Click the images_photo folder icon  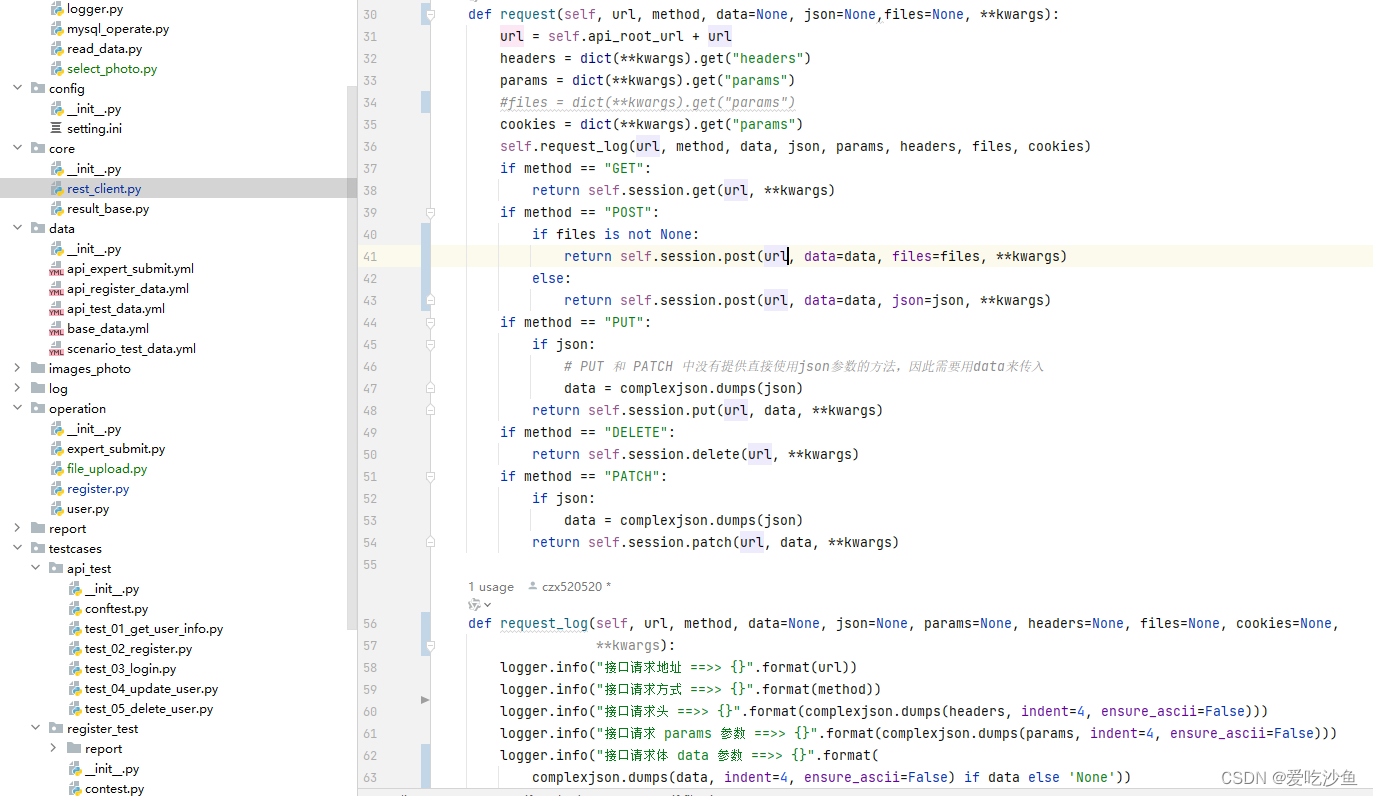coord(38,369)
